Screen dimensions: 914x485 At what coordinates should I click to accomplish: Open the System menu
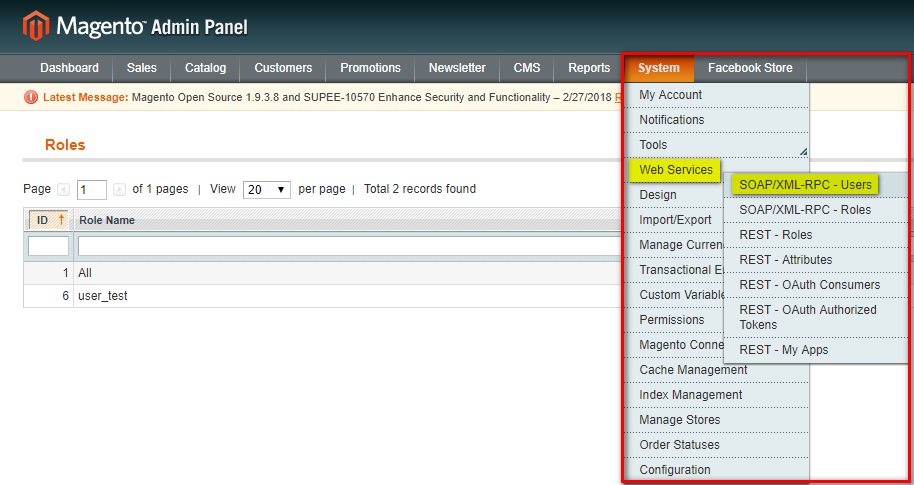click(x=659, y=68)
